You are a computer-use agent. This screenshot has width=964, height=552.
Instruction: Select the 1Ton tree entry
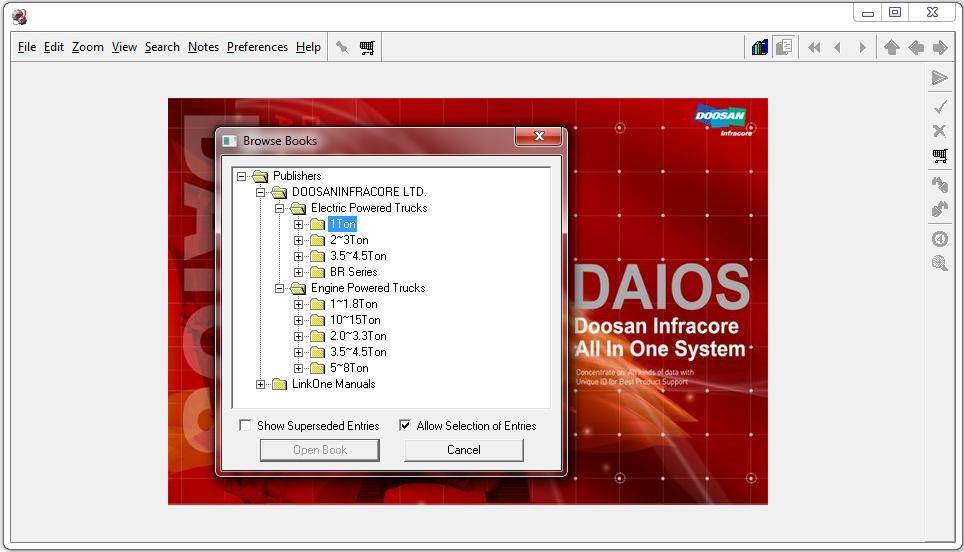[342, 224]
